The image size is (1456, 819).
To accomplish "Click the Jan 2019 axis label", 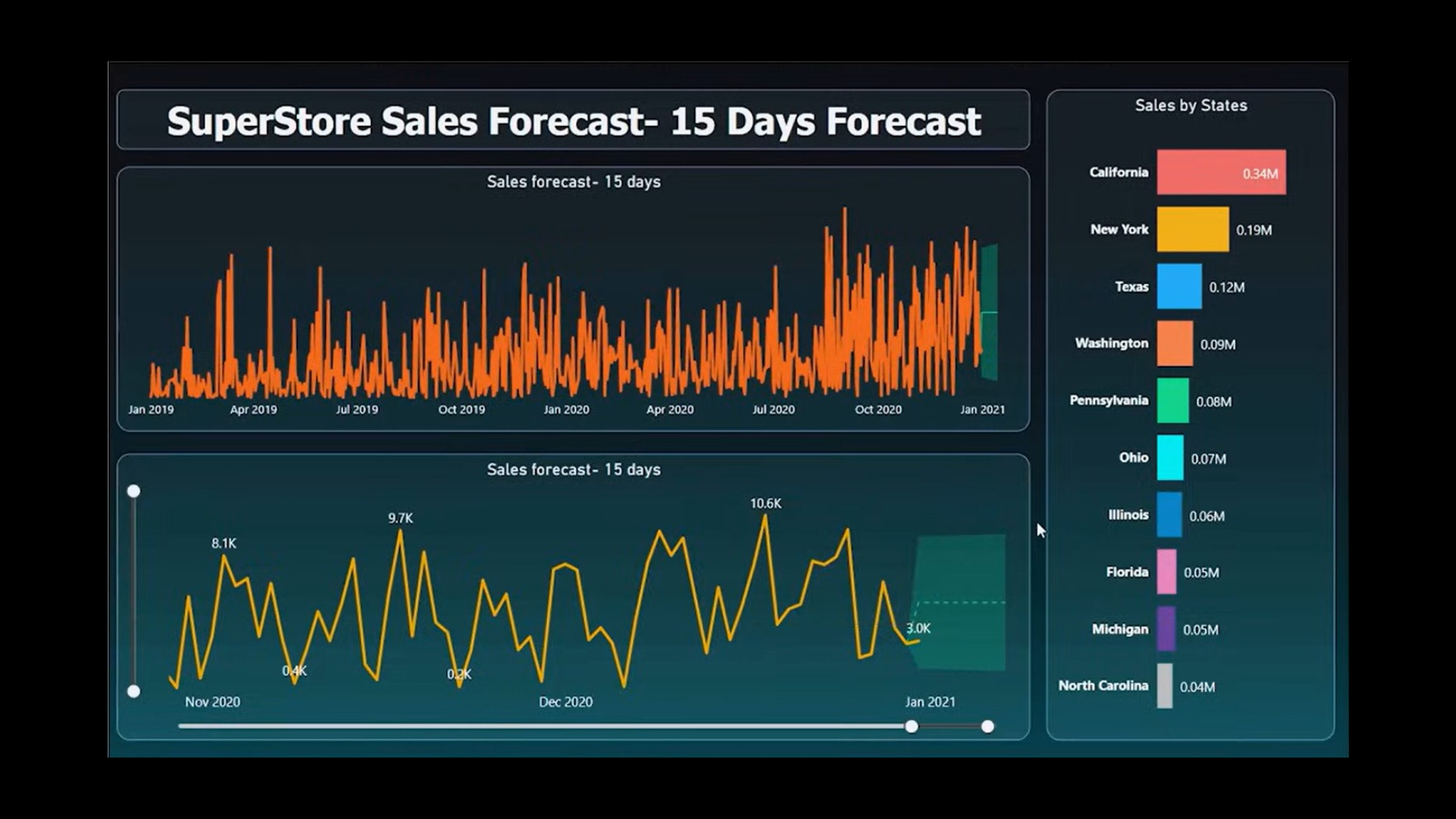I will click(x=151, y=409).
